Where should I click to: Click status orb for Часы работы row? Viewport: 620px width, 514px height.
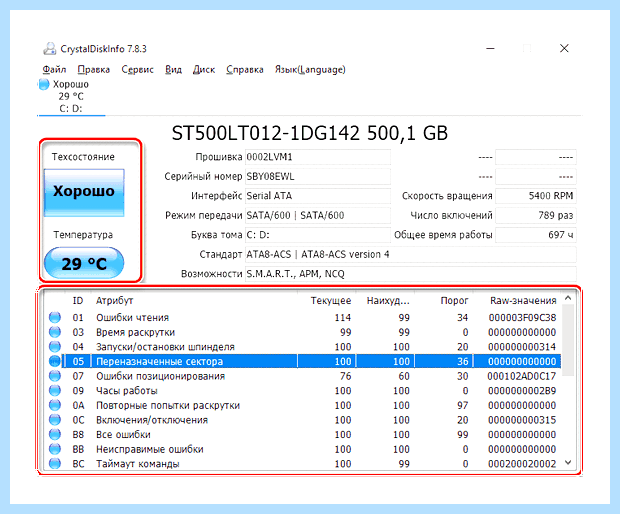click(55, 391)
